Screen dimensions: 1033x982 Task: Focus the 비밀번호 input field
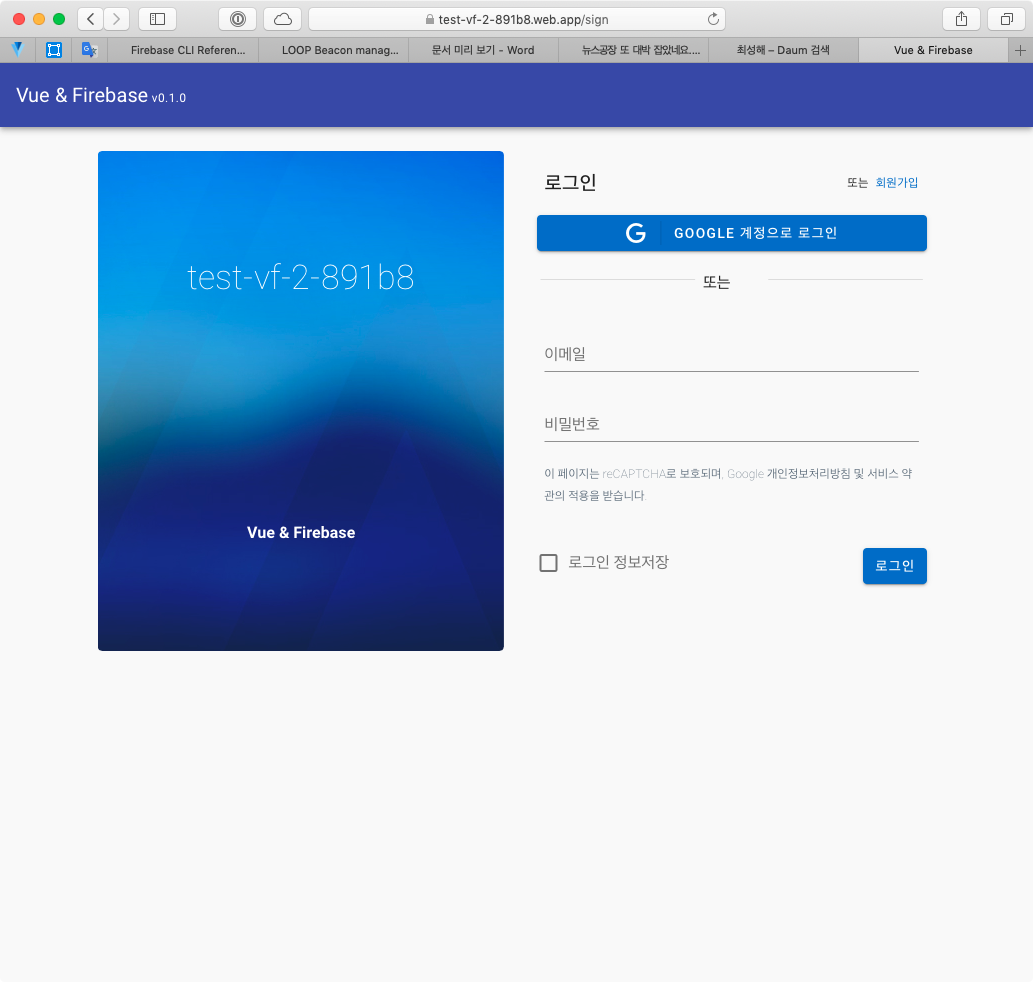coord(731,424)
